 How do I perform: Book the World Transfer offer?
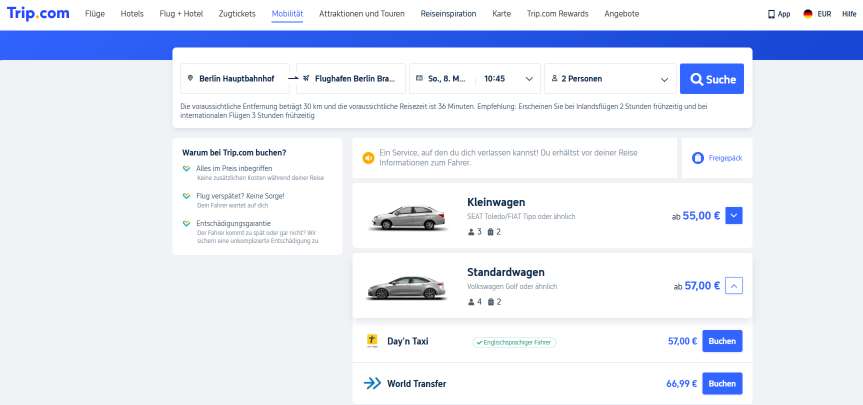722,384
